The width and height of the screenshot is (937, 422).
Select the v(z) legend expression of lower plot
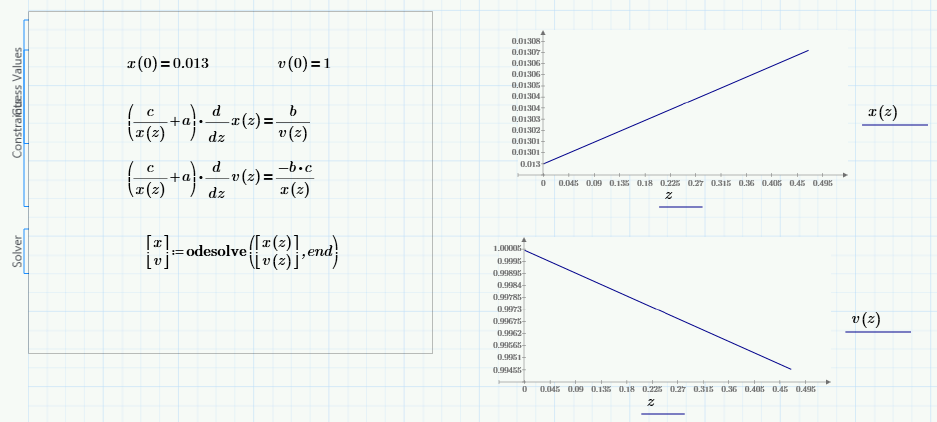click(865, 319)
